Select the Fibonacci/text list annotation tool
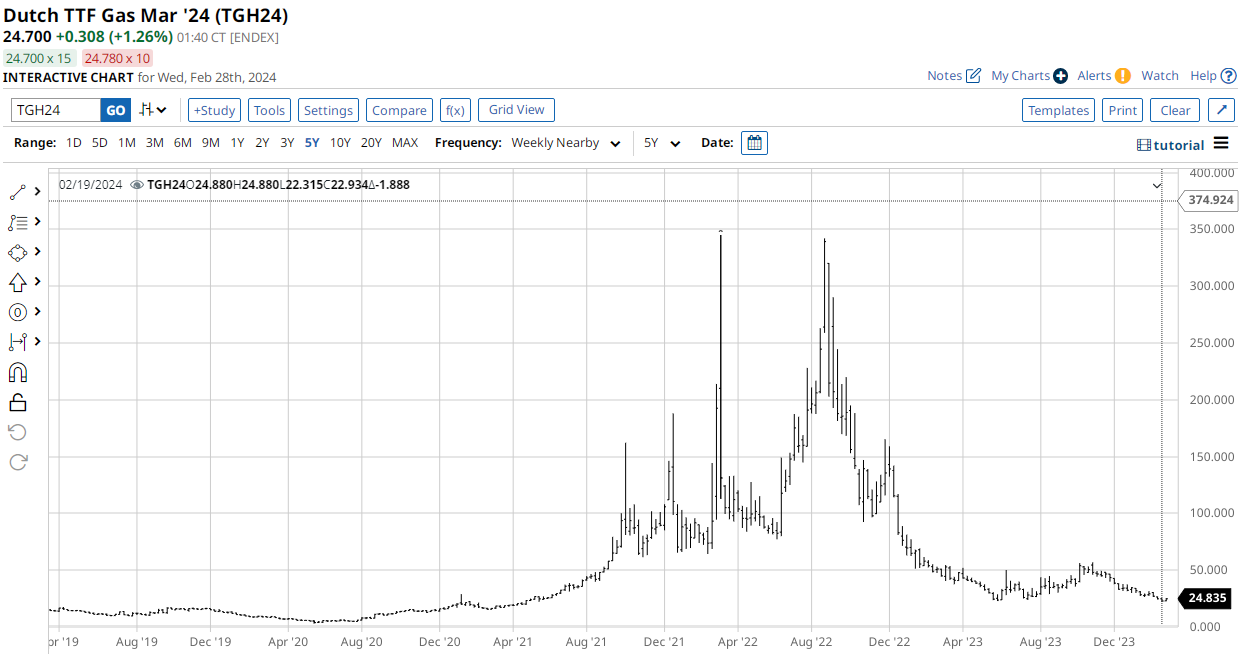Viewport: 1252px width, 665px height. click(17, 222)
